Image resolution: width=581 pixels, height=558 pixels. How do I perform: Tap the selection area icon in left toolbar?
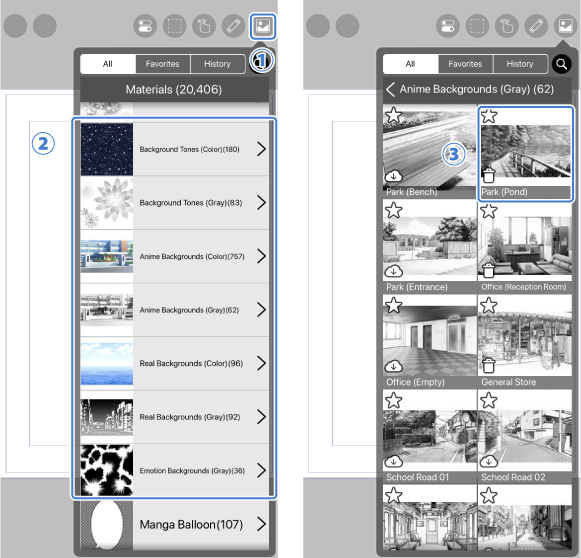tap(175, 26)
